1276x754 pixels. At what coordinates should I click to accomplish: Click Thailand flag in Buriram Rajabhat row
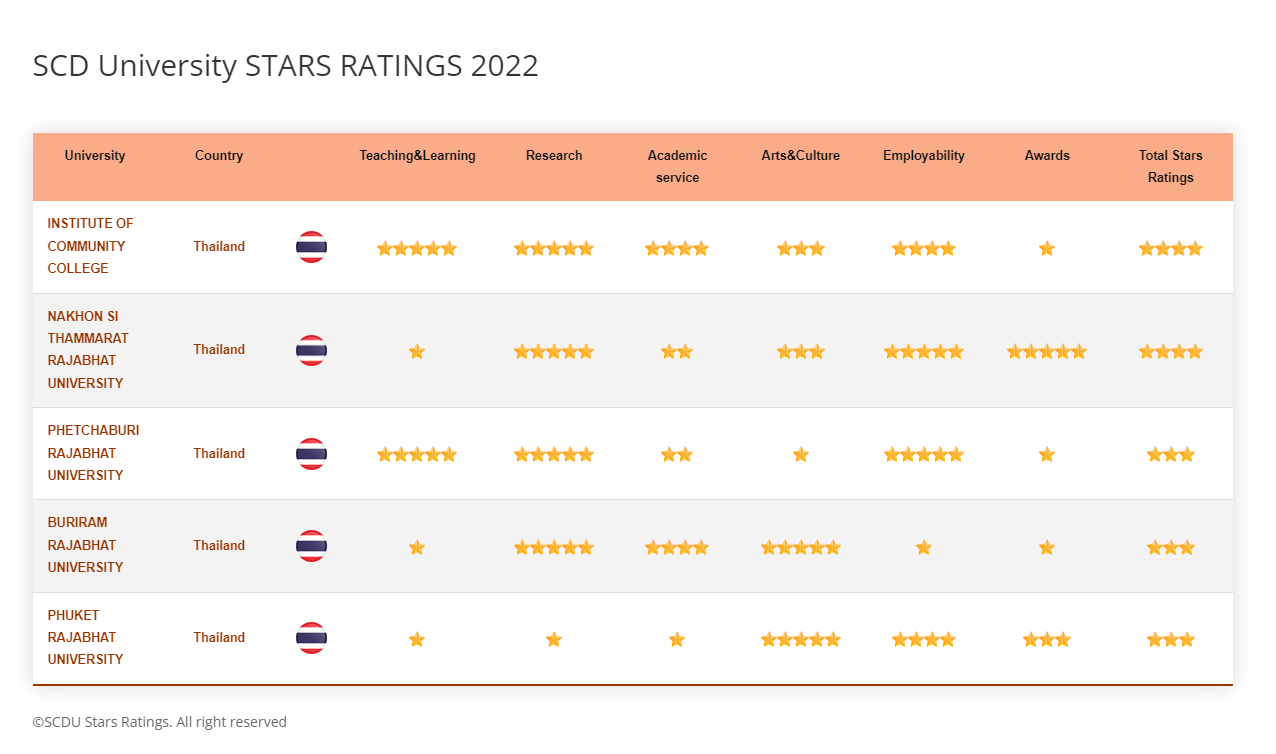(x=311, y=546)
